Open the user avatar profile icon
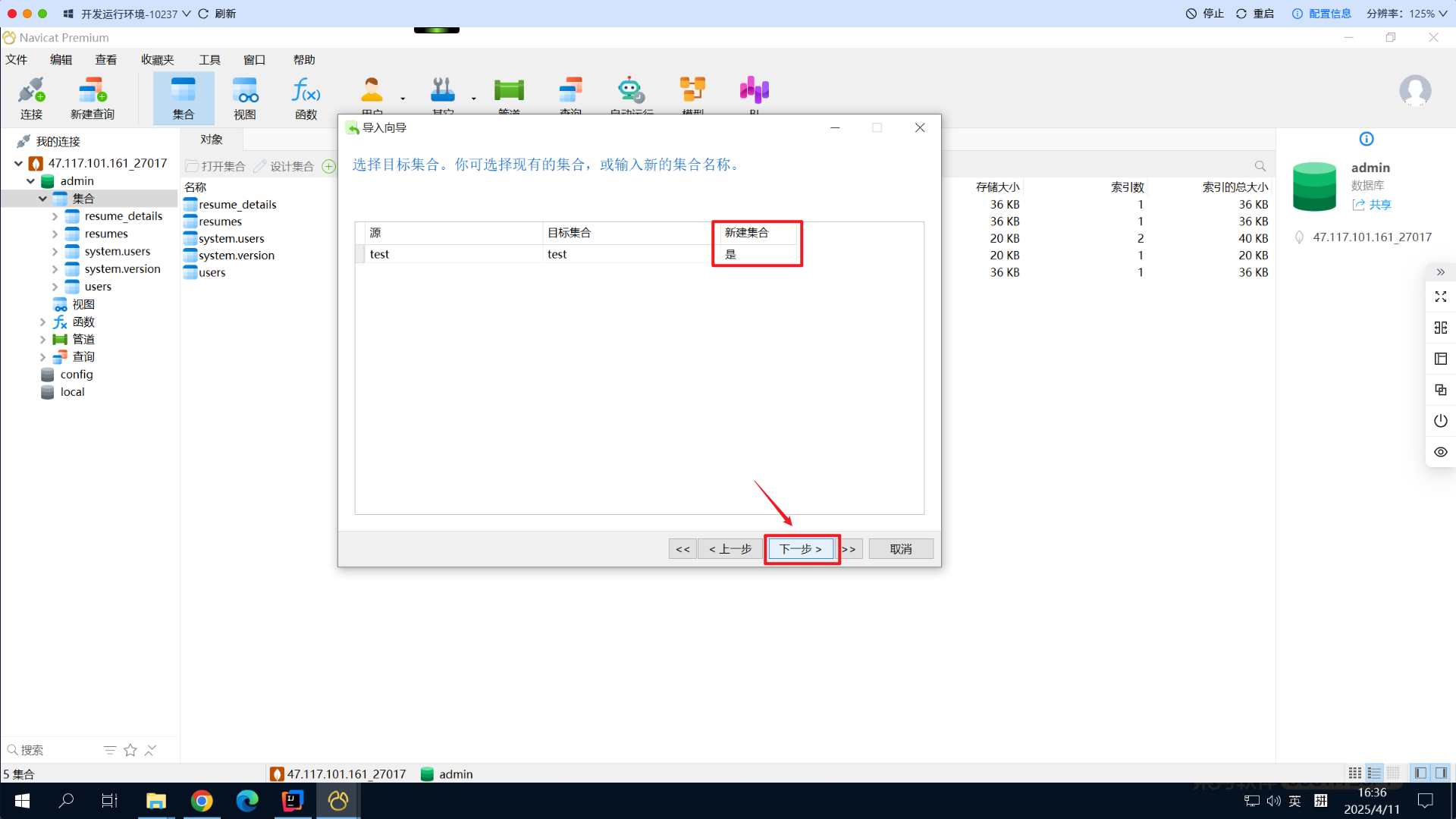 (x=1415, y=91)
